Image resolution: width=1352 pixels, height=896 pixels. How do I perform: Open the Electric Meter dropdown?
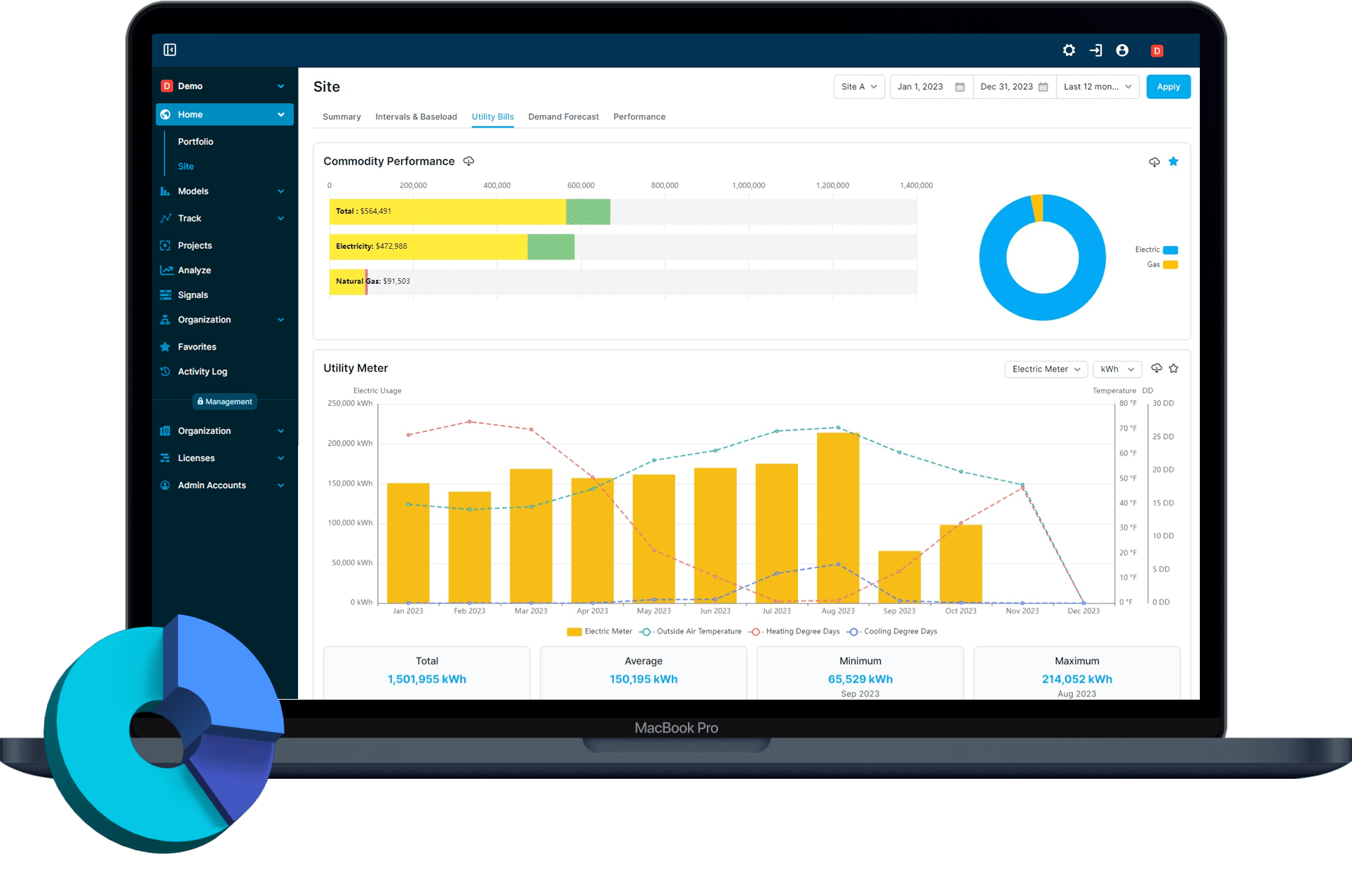pyautogui.click(x=1046, y=369)
